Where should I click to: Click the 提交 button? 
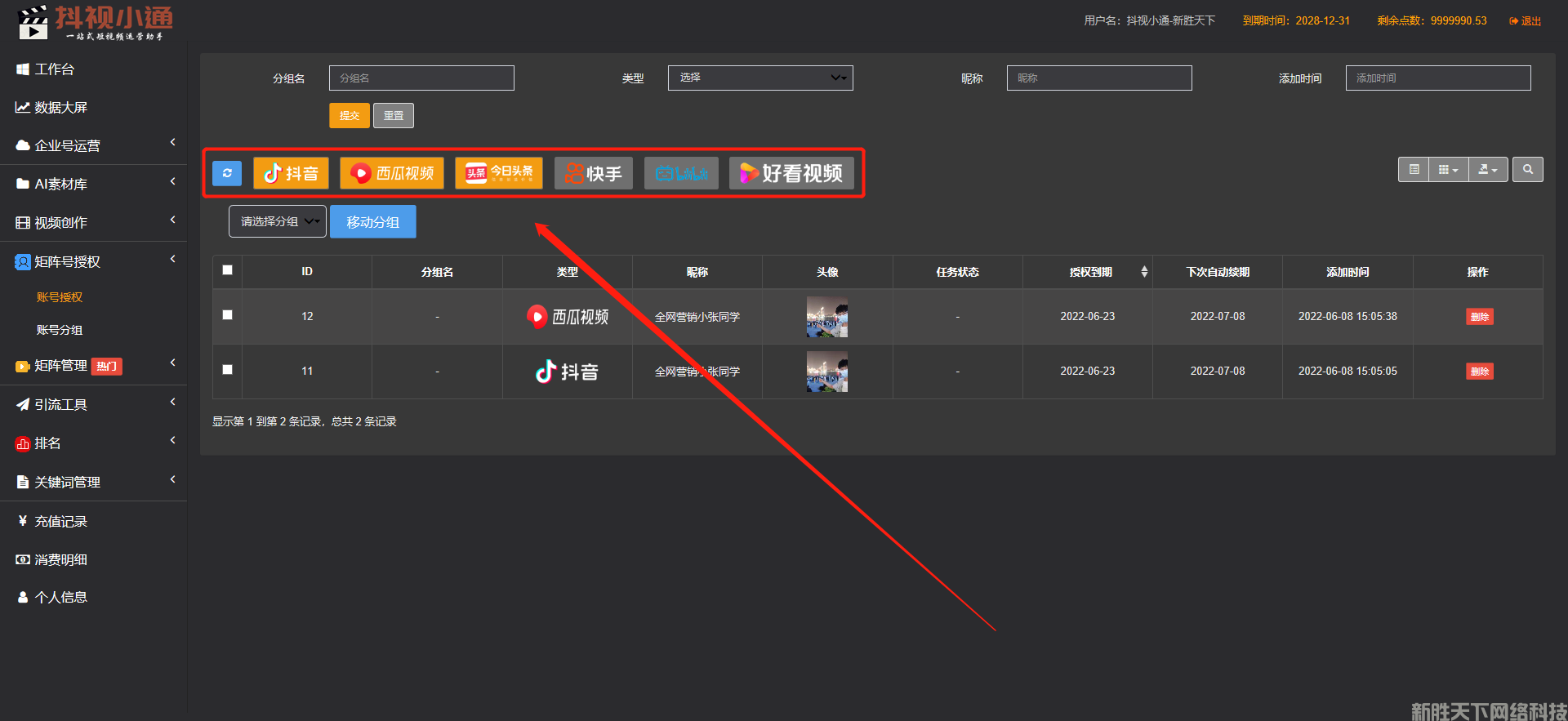point(350,116)
